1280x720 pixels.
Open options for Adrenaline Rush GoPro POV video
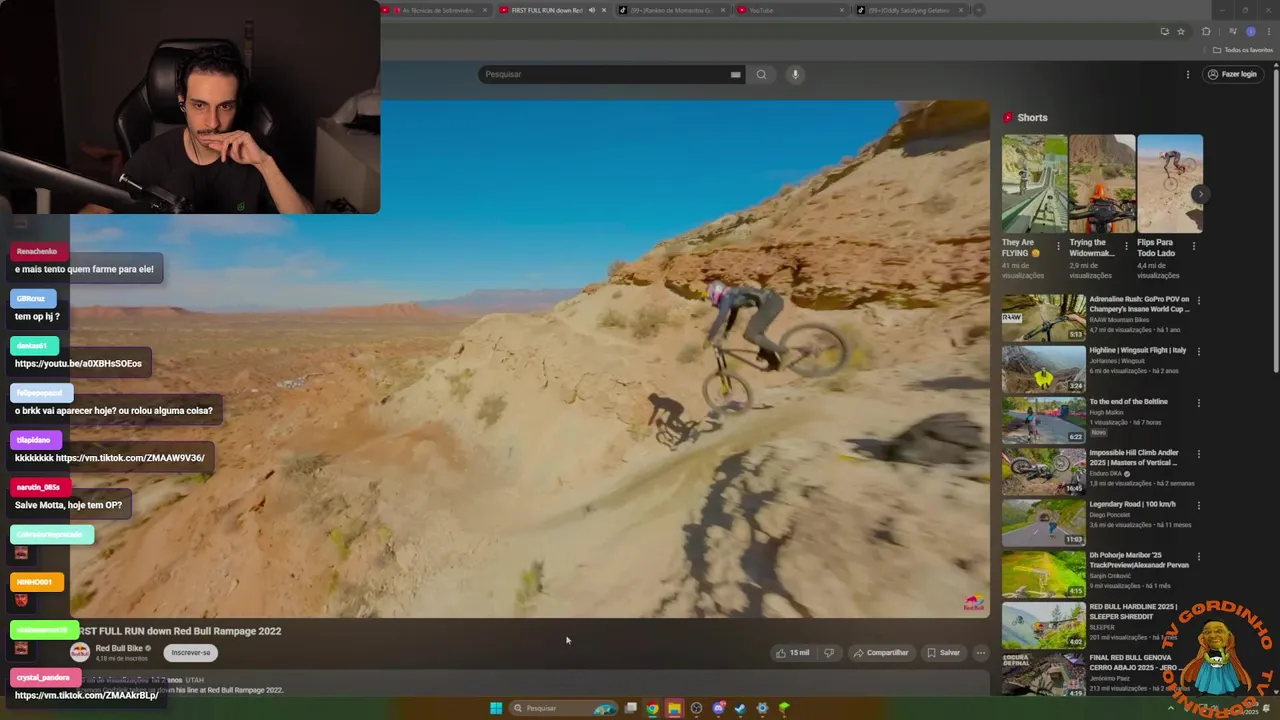(1199, 300)
